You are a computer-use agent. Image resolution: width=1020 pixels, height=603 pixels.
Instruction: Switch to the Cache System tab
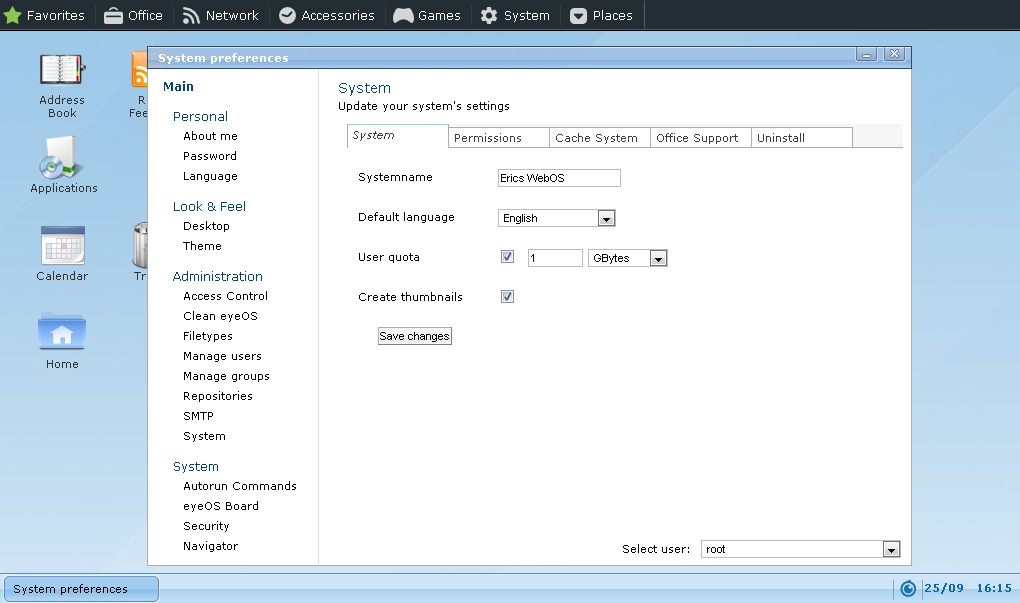click(x=600, y=138)
